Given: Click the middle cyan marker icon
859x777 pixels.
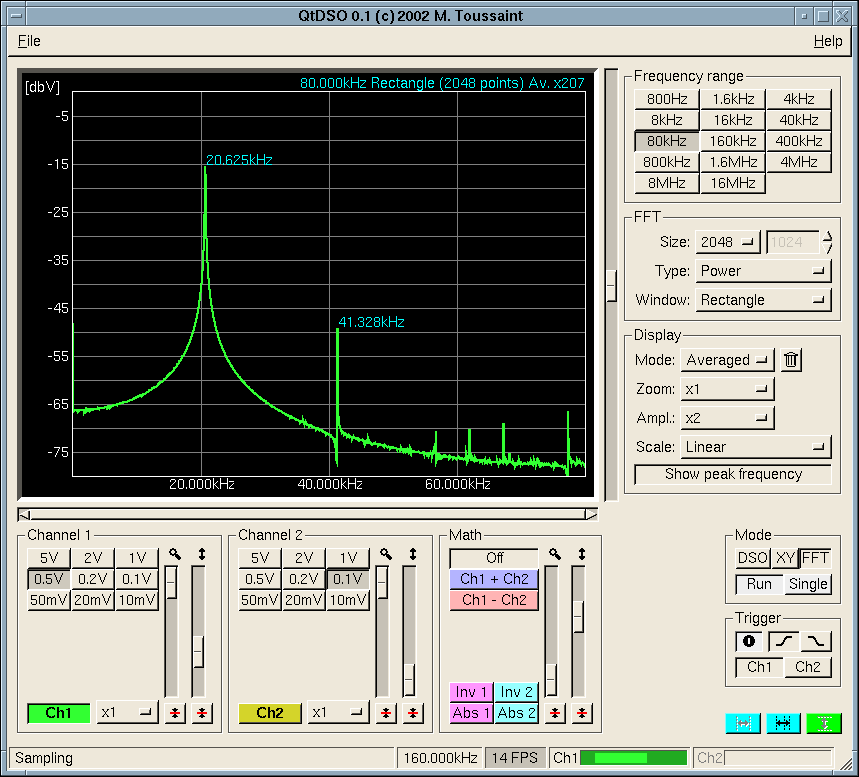Looking at the screenshot, I should [783, 723].
